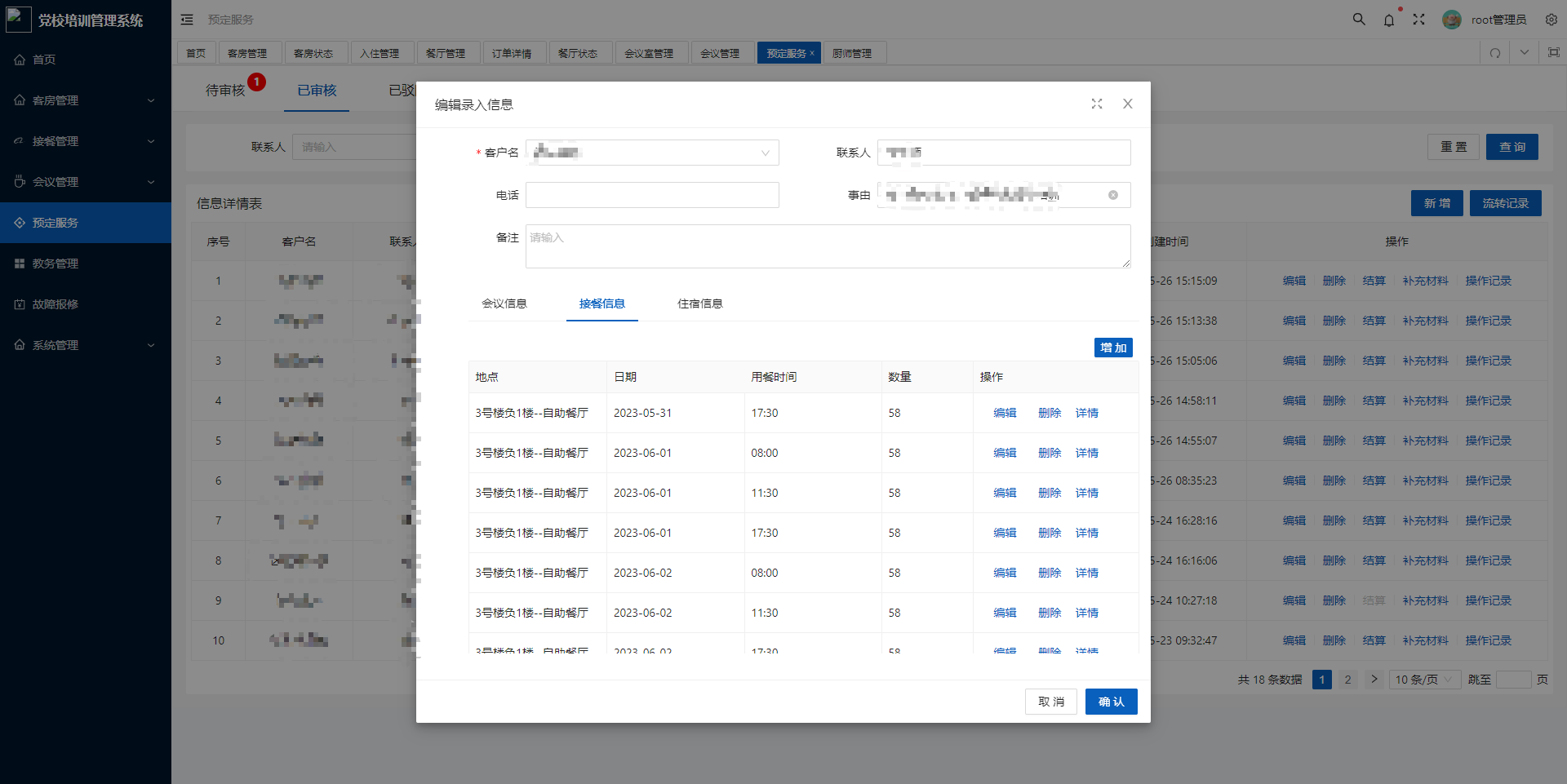Open the 10 条/页 page size dropdown
Screen dimensions: 1567x784
1425,680
